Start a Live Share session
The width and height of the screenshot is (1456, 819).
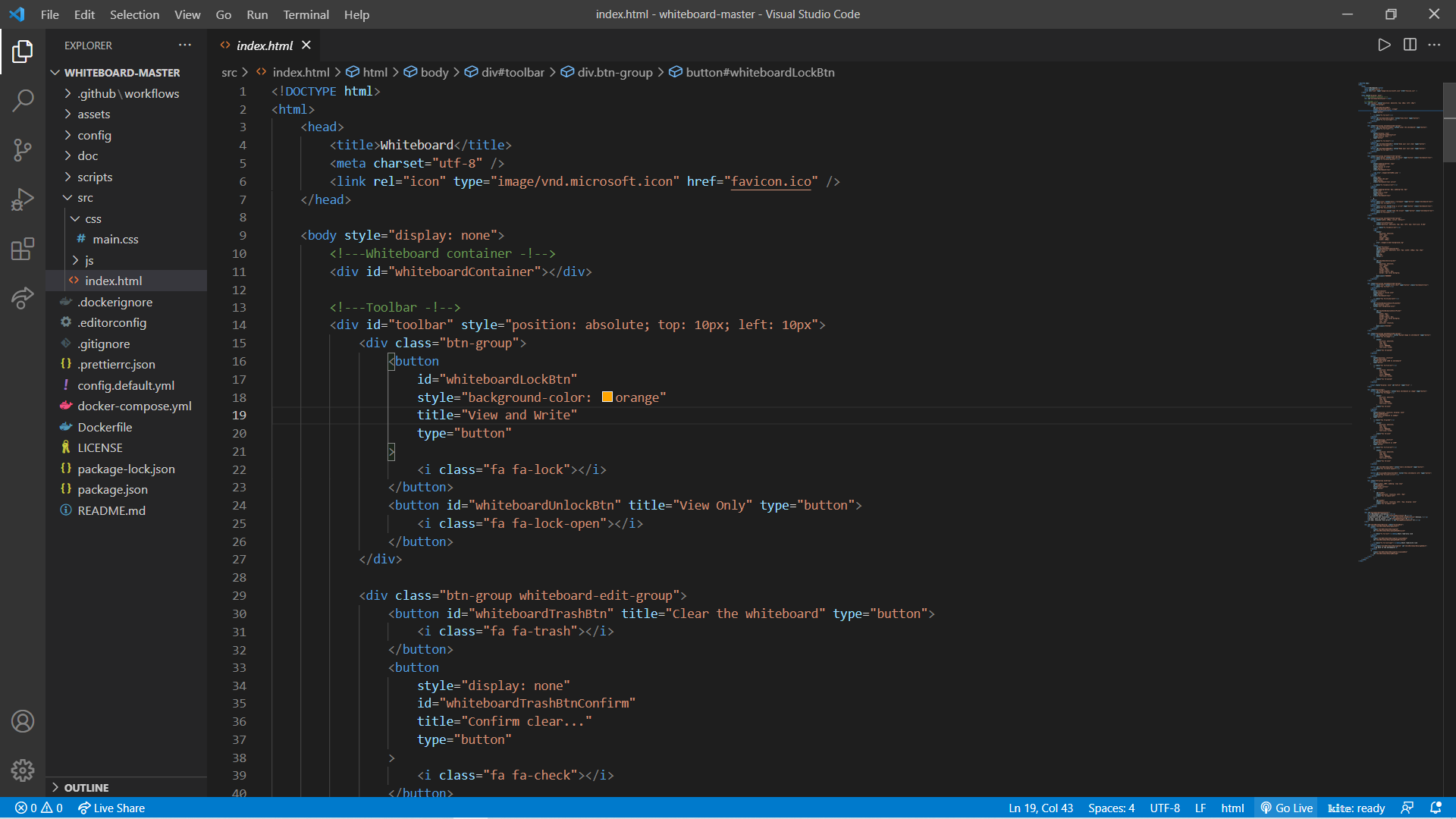point(111,808)
